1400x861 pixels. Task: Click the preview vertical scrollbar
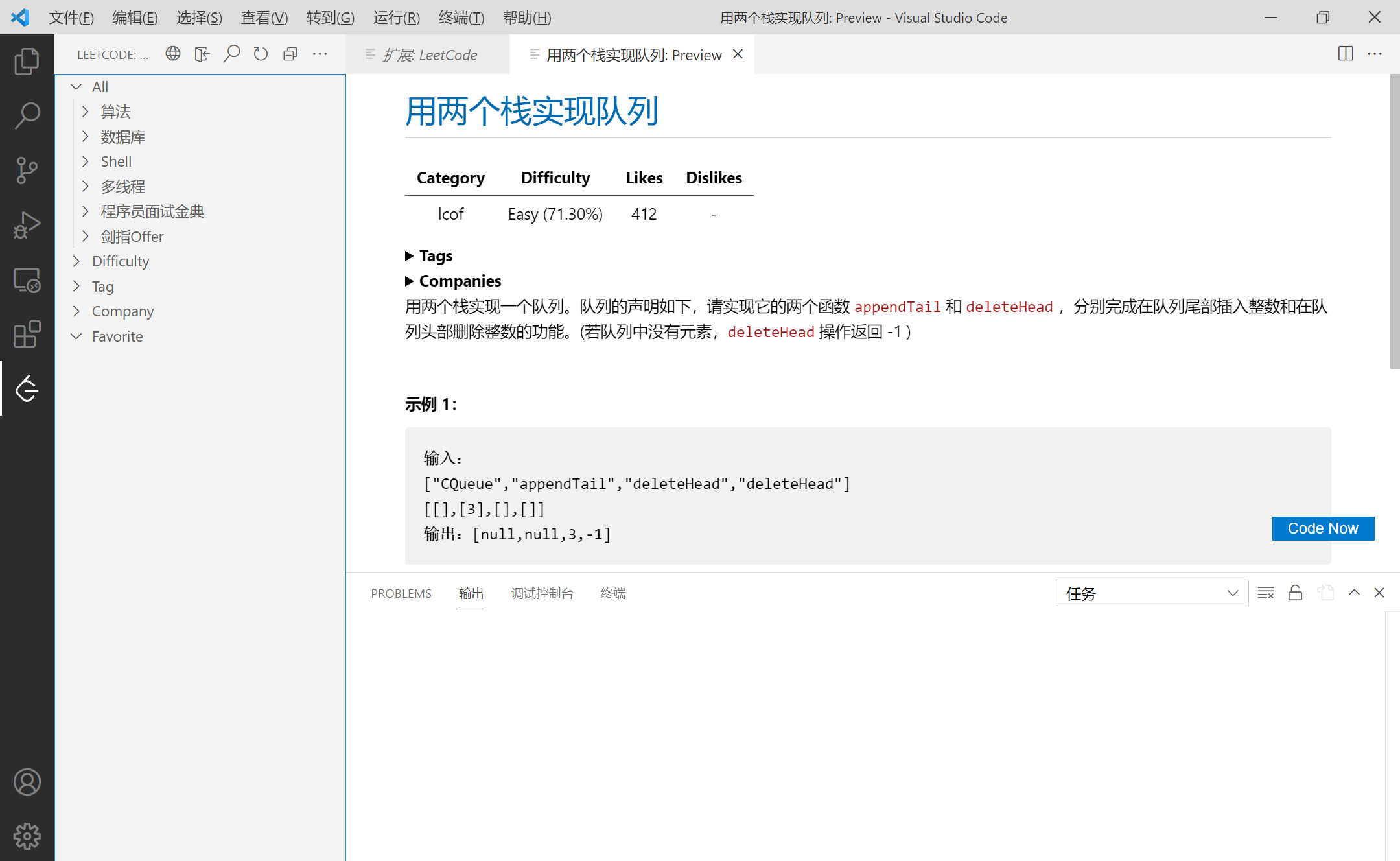tap(1394, 220)
